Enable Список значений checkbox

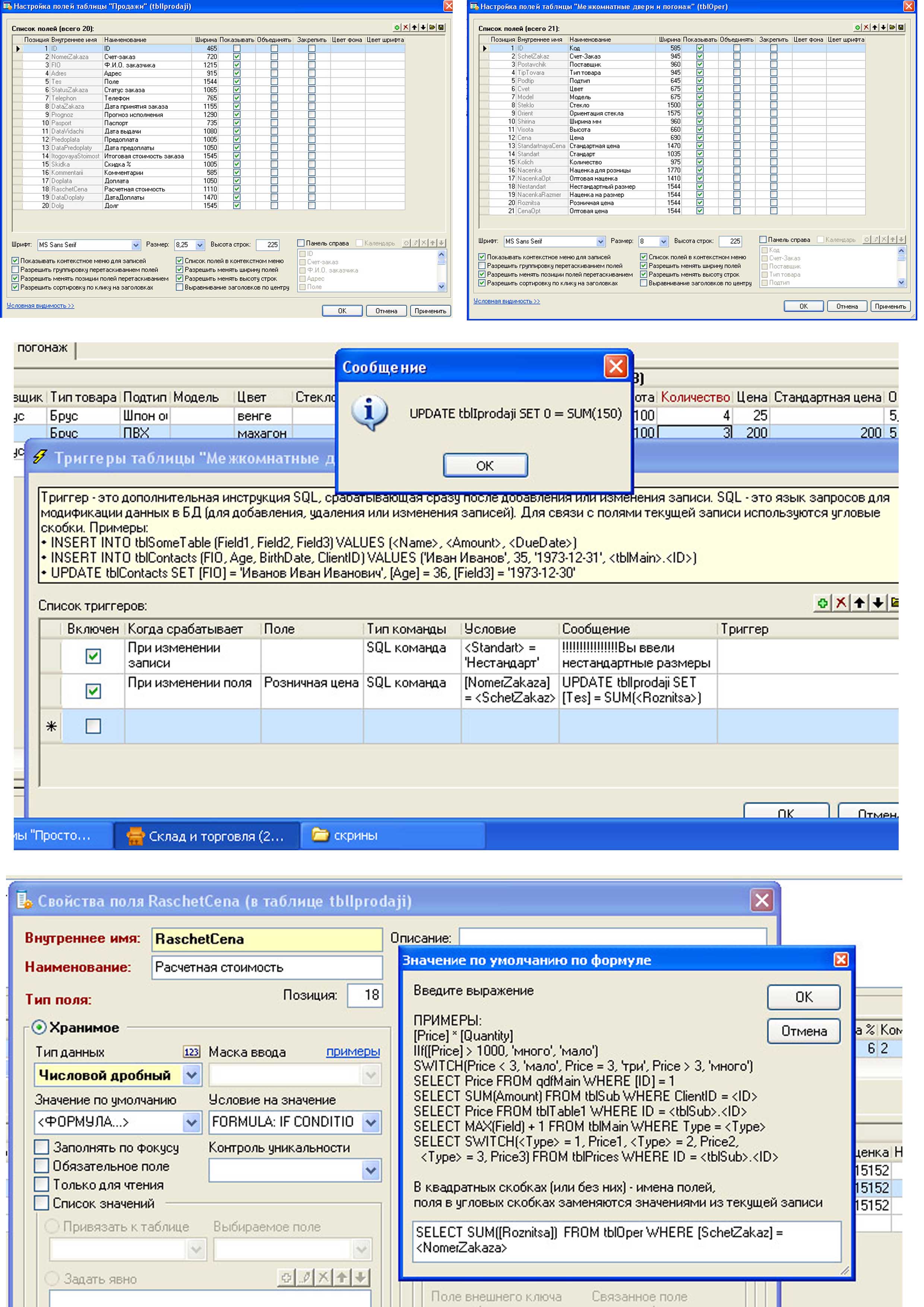point(42,1203)
